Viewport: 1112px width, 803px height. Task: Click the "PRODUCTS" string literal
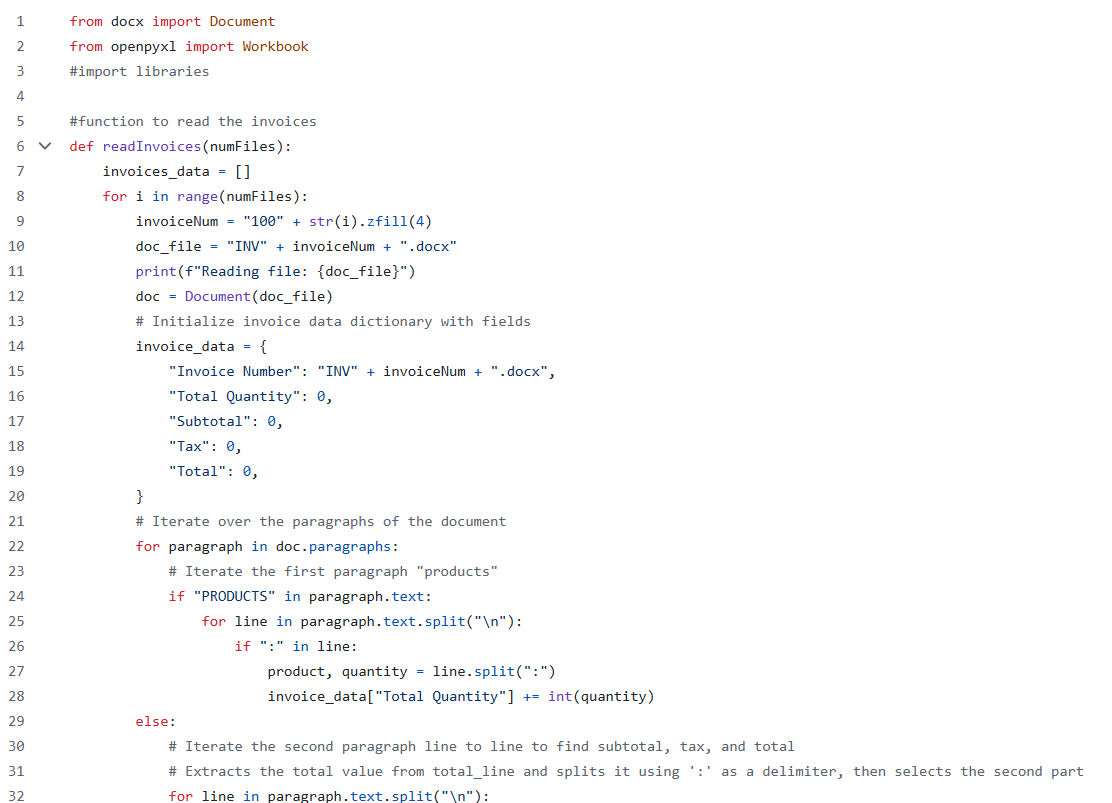point(234,597)
